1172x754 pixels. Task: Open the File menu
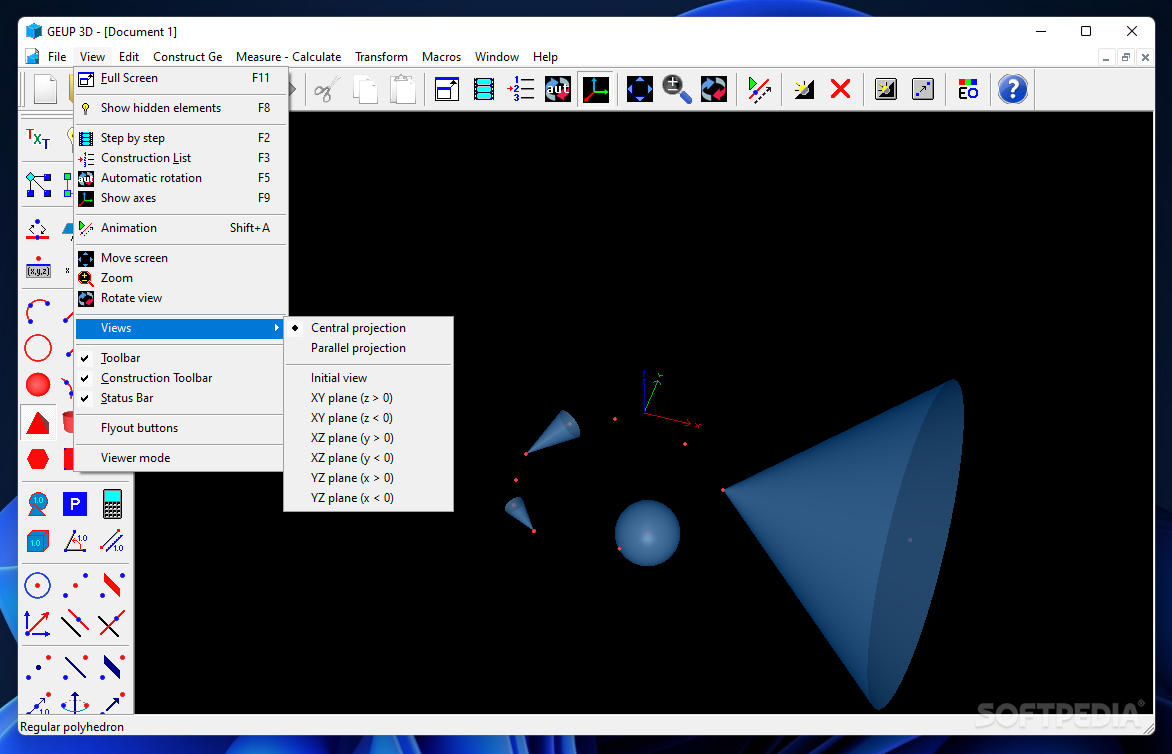pyautogui.click(x=57, y=57)
